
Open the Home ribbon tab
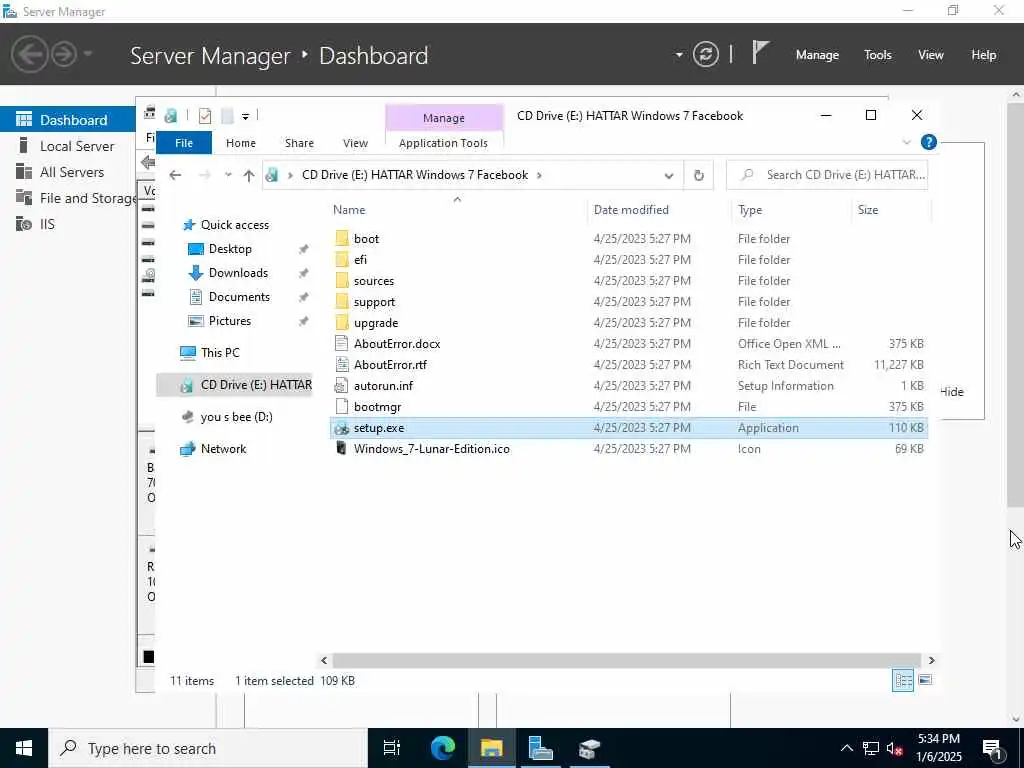click(241, 143)
